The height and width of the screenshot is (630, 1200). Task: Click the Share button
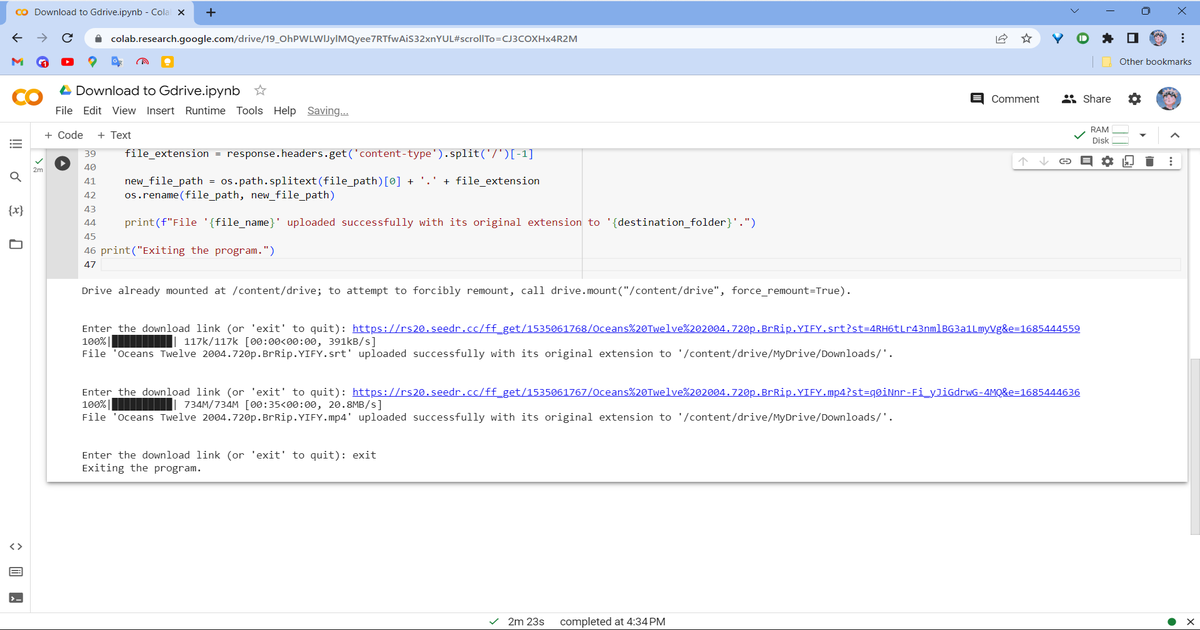tap(1086, 99)
